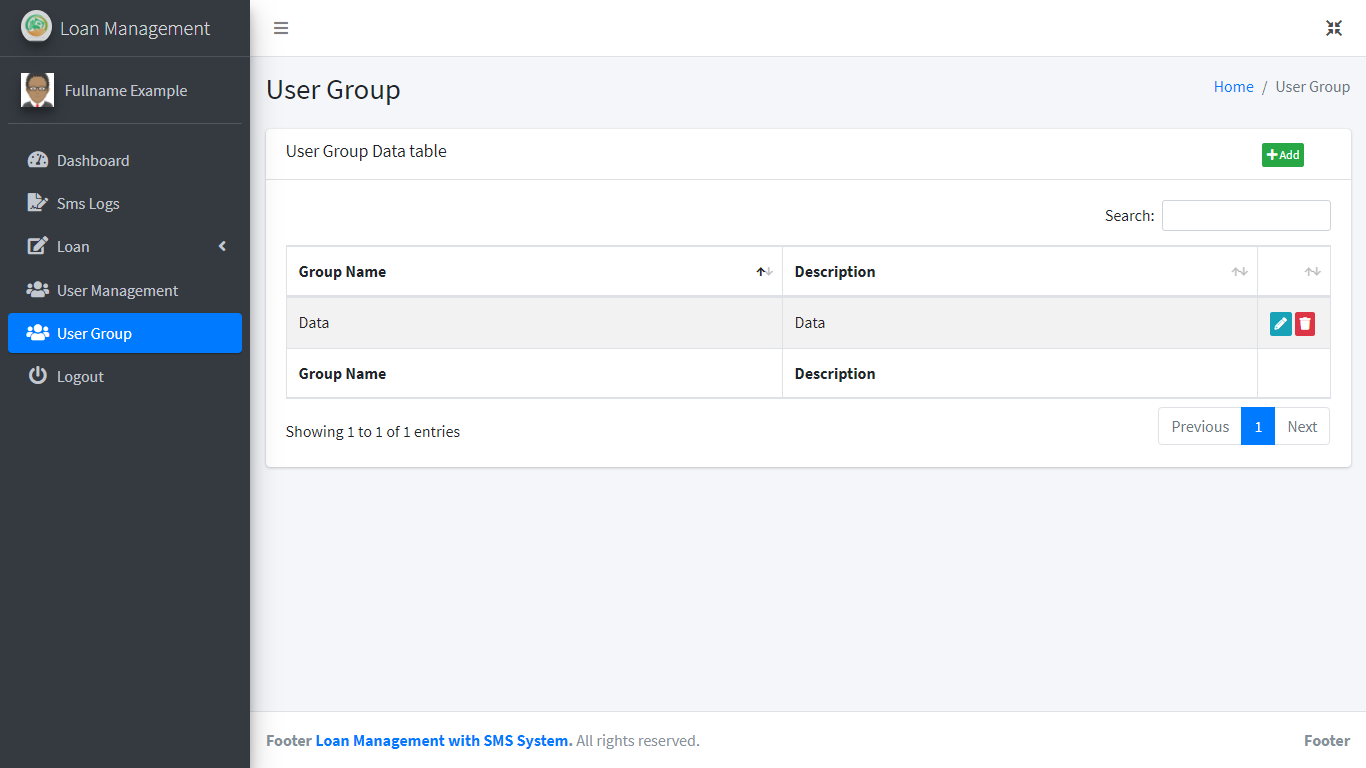1366x768 pixels.
Task: Click the Loan Management brand title
Action: (135, 28)
